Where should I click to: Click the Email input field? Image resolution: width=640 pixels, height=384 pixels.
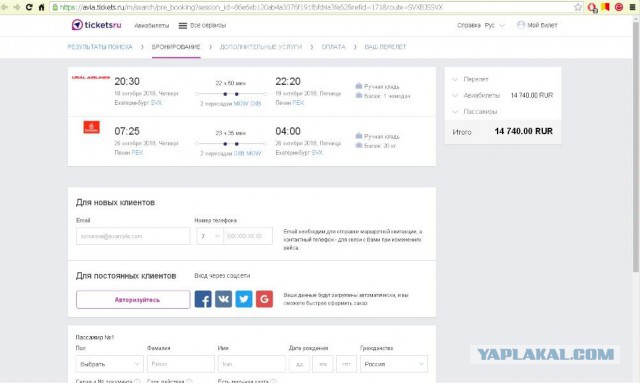(x=133, y=236)
